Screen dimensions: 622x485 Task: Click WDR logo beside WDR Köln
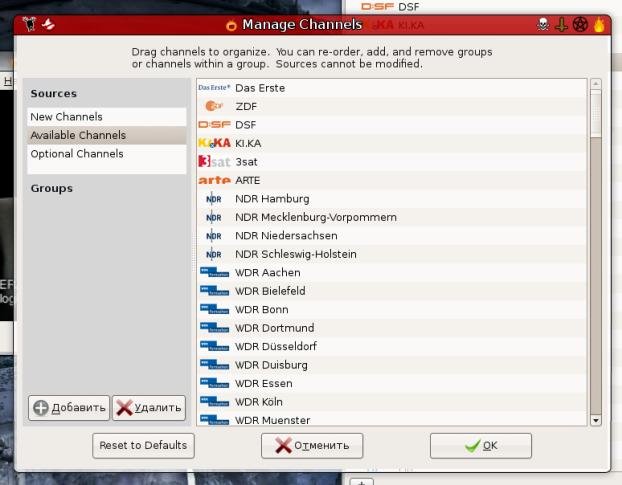(214, 401)
